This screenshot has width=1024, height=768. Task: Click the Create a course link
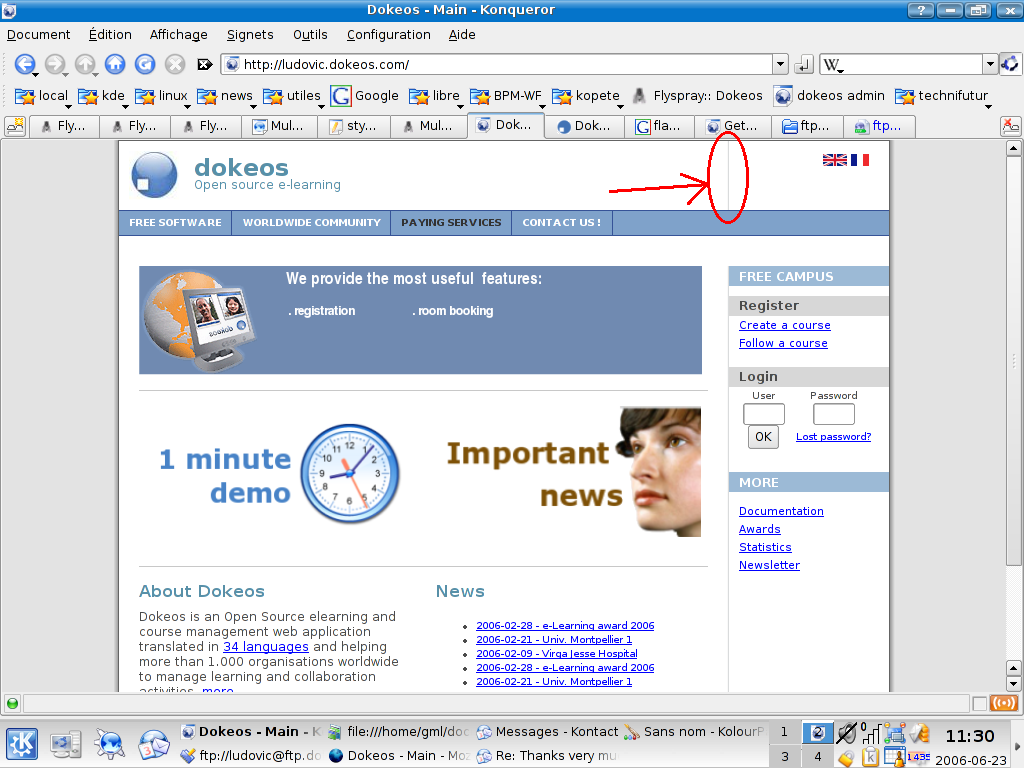(784, 325)
